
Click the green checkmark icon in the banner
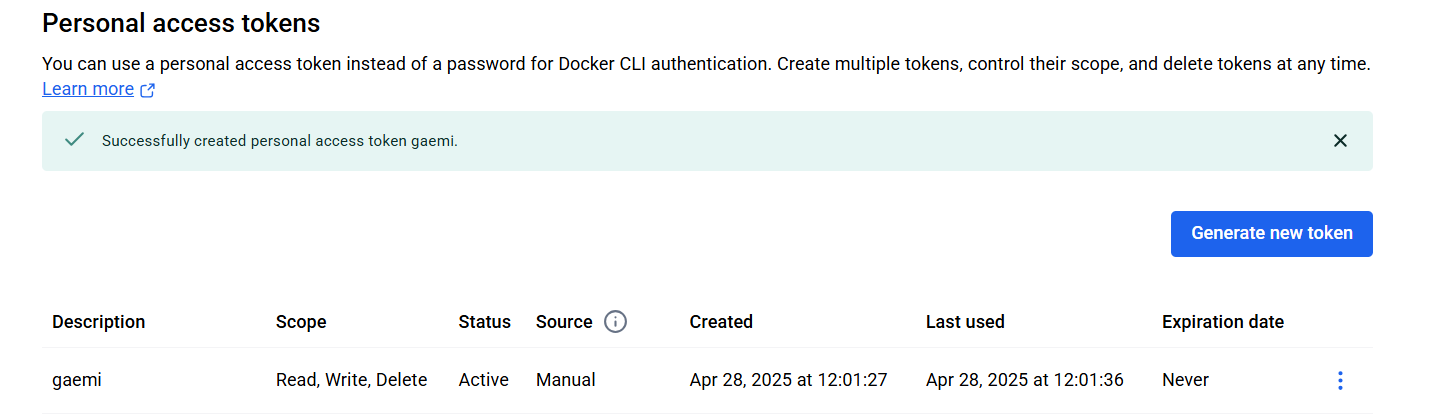tap(74, 140)
